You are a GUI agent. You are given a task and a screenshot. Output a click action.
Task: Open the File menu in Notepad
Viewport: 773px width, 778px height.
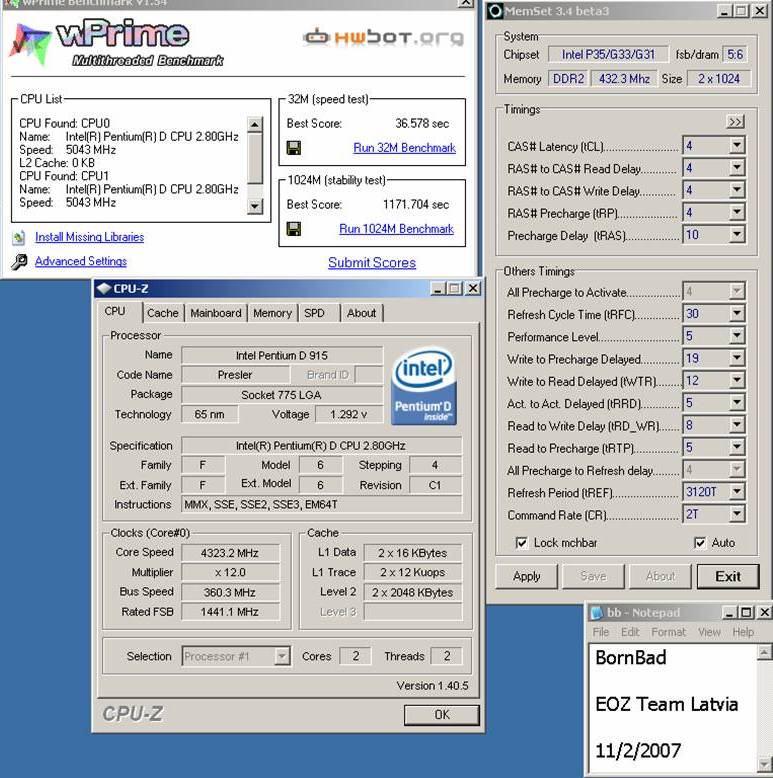click(x=601, y=632)
